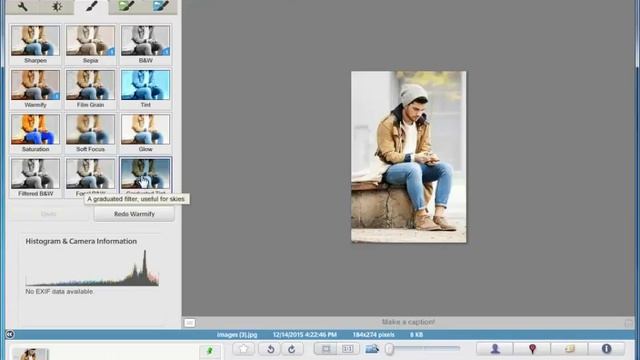Viewport: 640px width, 360px height.
Task: Apply the Filtered B&W effect
Action: point(36,178)
